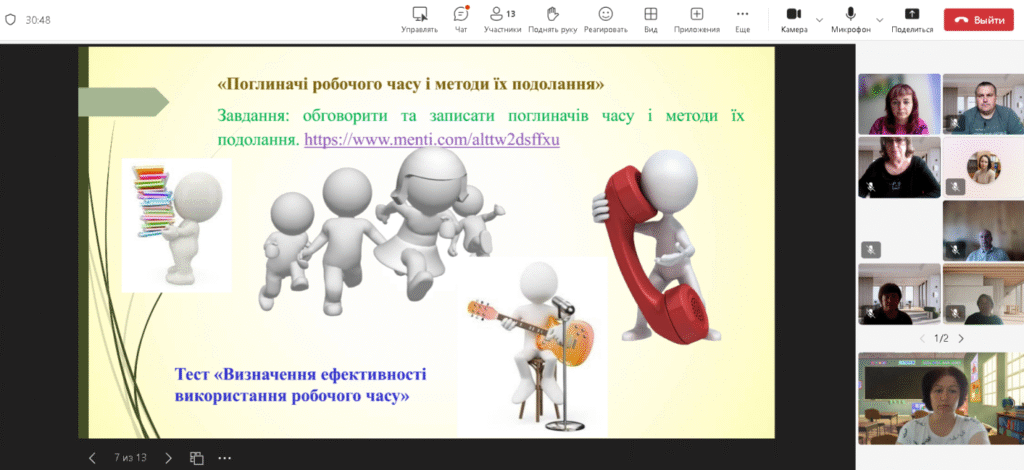Image resolution: width=1024 pixels, height=470 pixels.
Task: Open slide grid view icon
Action: click(x=197, y=458)
